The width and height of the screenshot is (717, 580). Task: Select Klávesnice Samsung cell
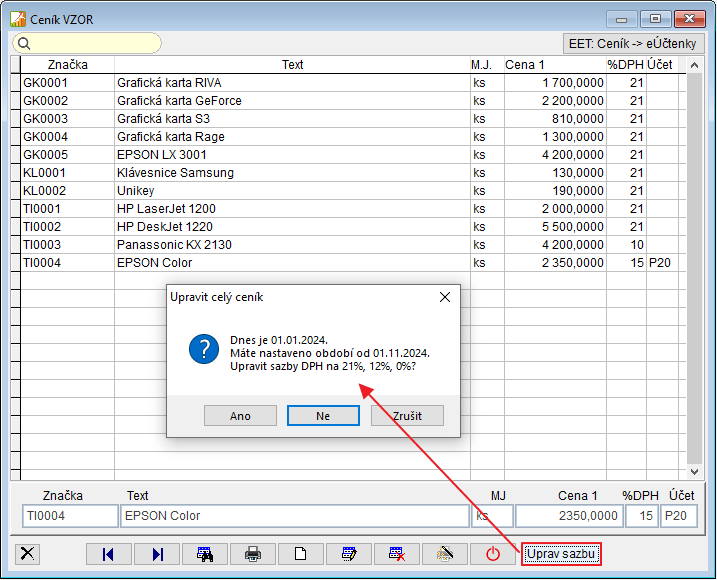[293, 173]
